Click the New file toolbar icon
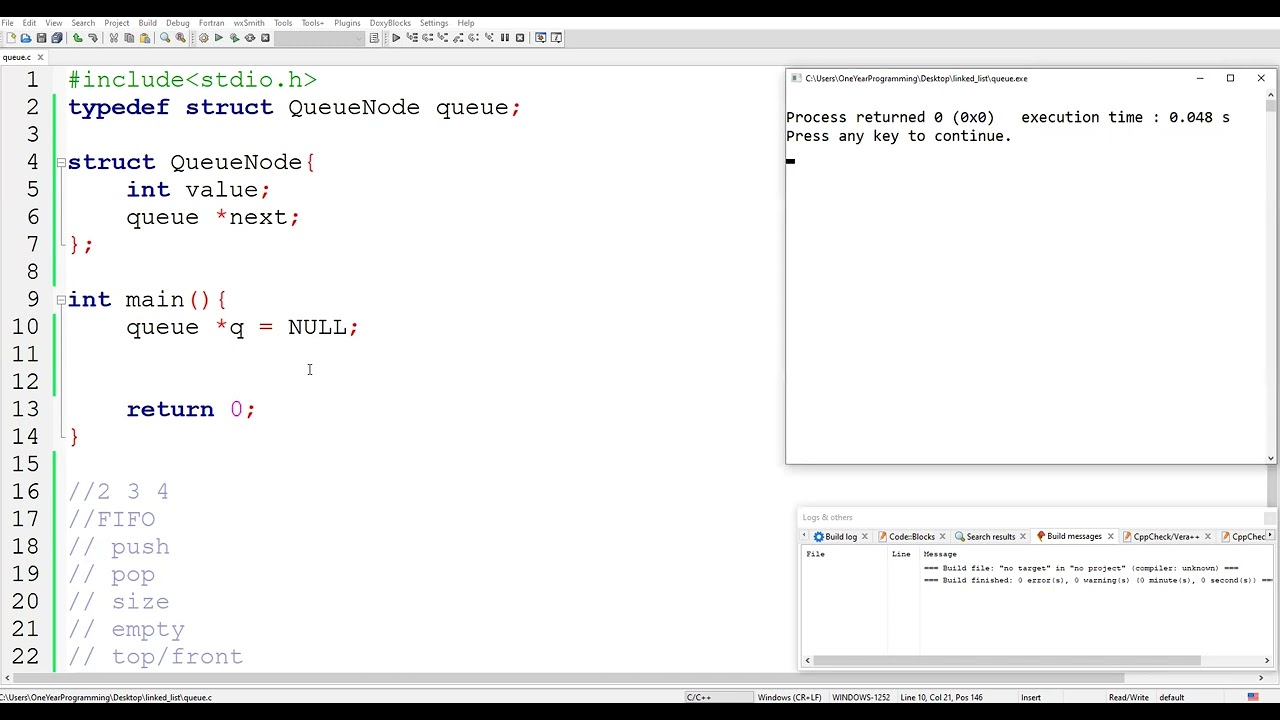The width and height of the screenshot is (1280, 720). [10, 38]
